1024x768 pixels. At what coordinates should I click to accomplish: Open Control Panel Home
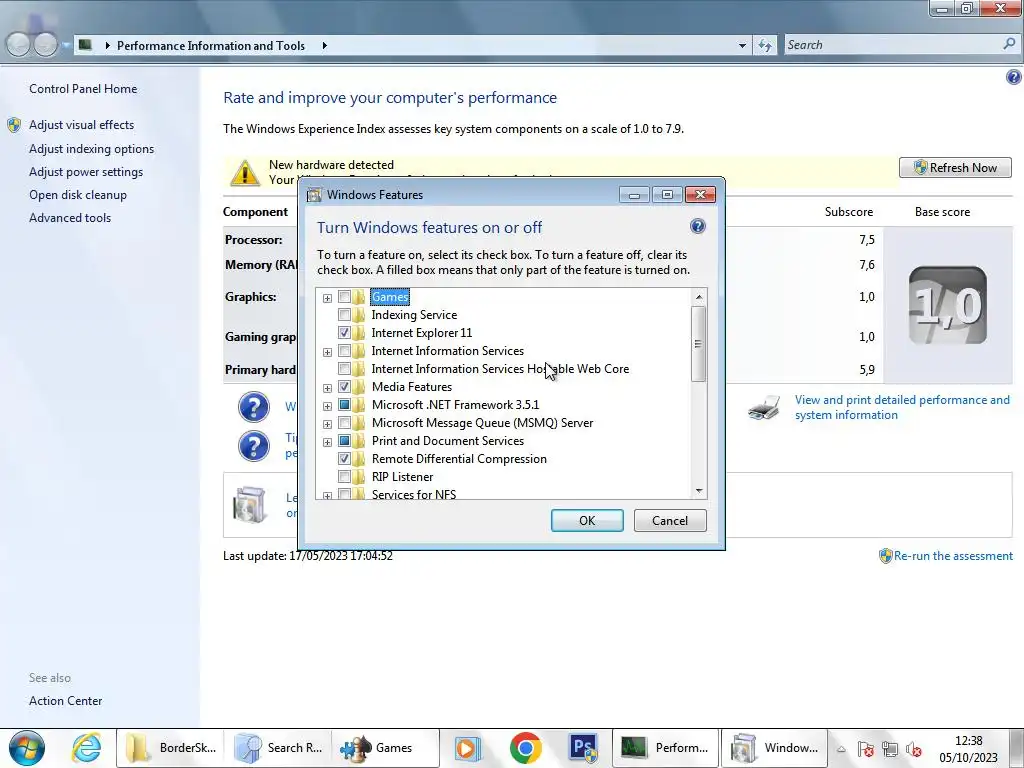tap(83, 89)
